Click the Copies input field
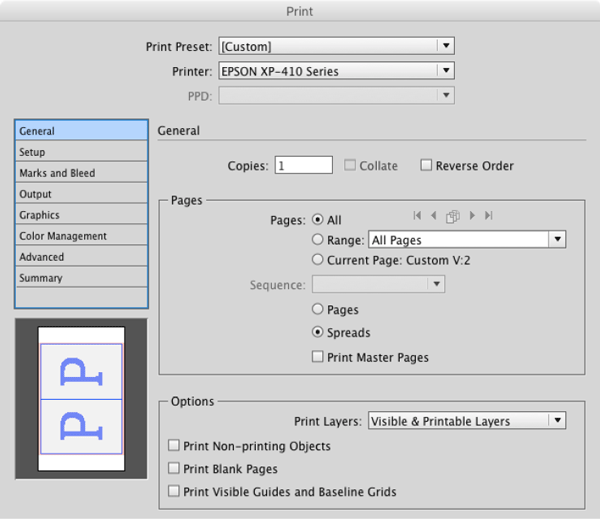Viewport: 600px width, 519px height. tap(303, 165)
